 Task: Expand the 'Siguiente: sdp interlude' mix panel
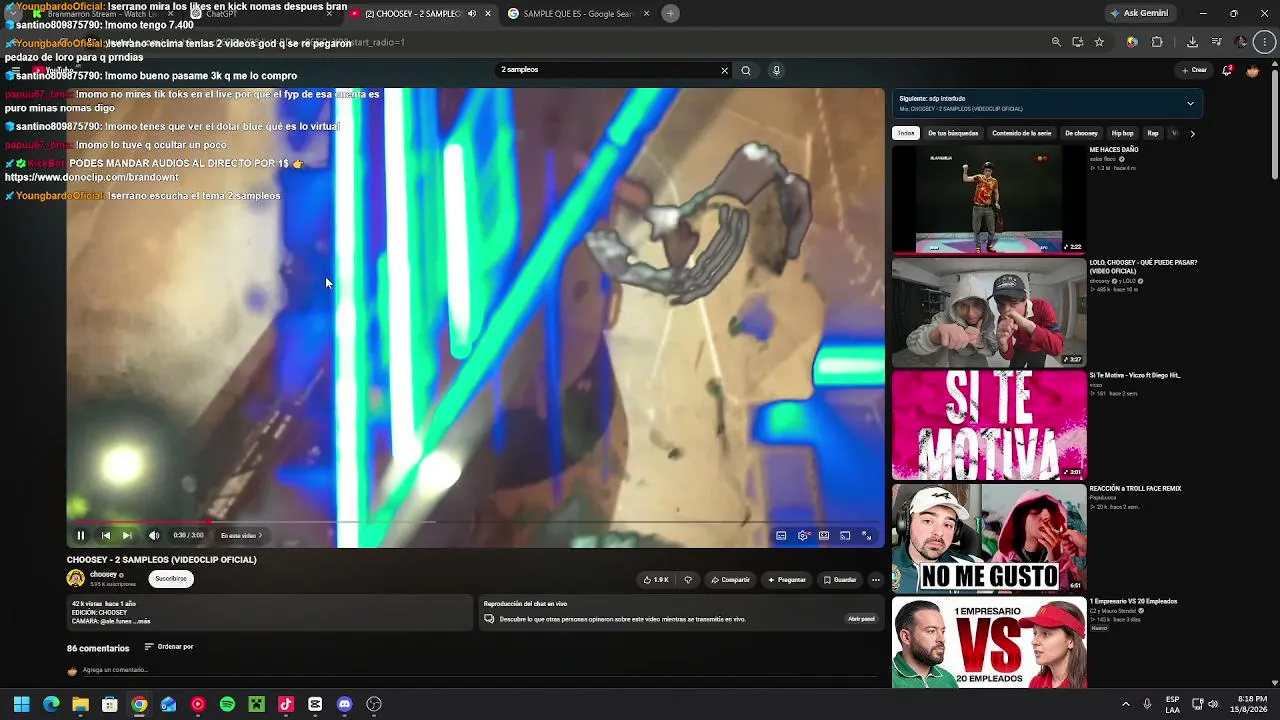point(1190,103)
